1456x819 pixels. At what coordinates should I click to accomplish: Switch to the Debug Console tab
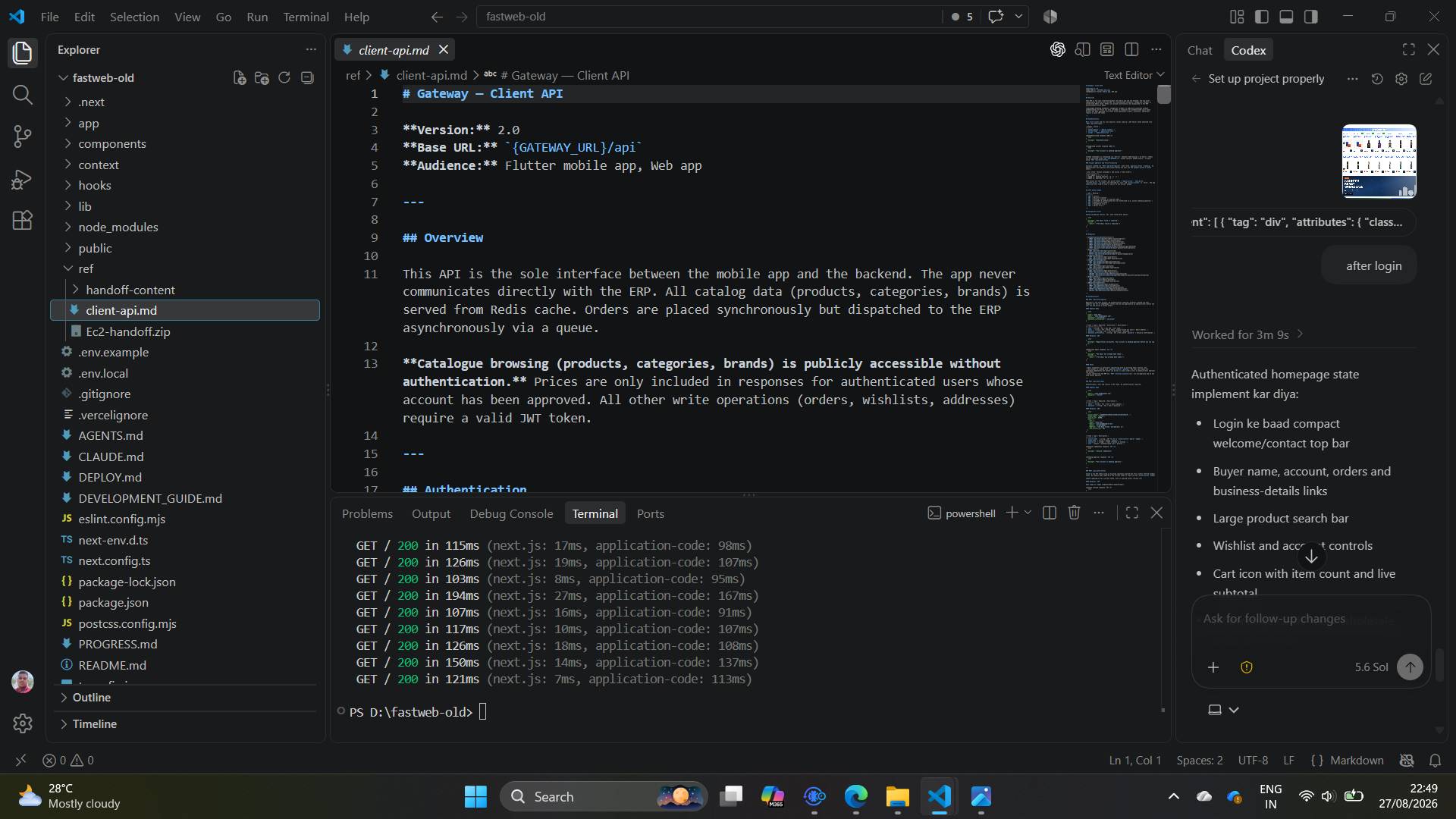511,513
